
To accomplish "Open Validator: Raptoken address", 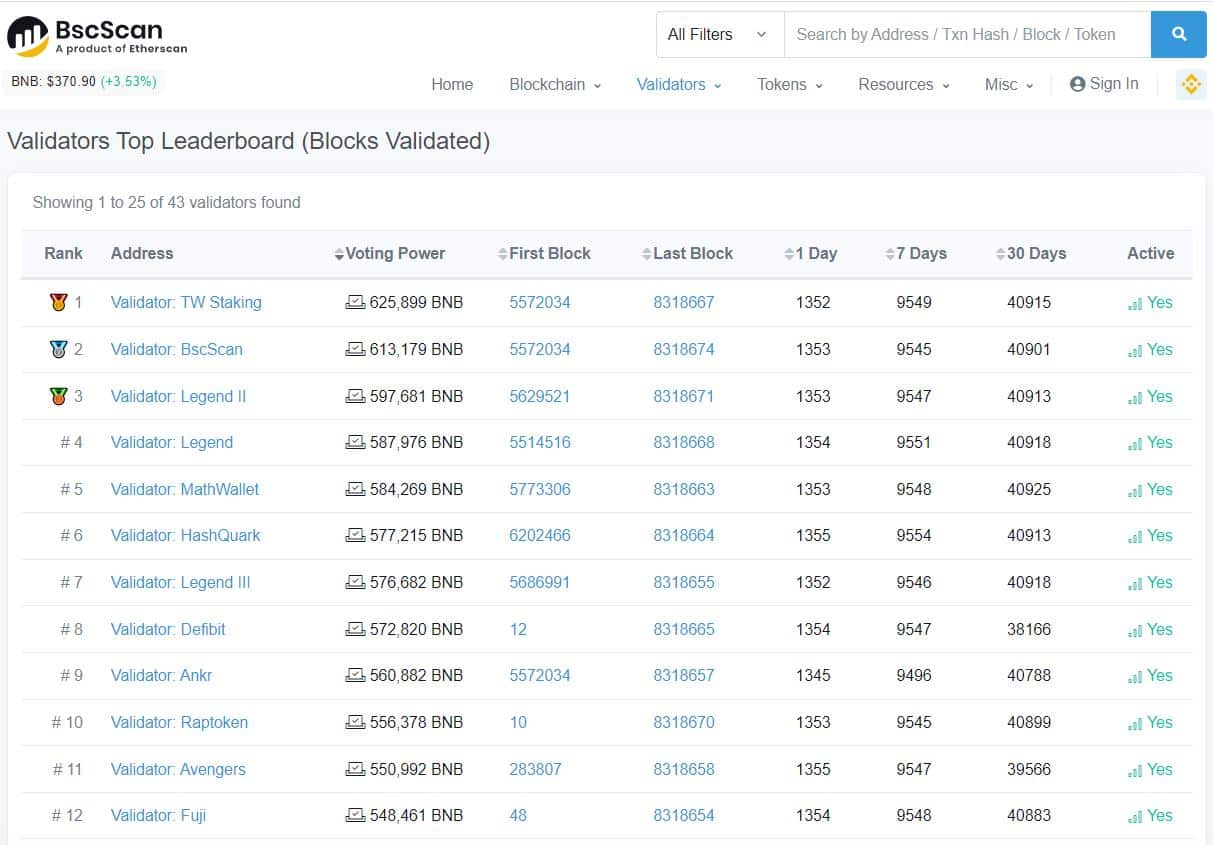I will pyautogui.click(x=179, y=722).
